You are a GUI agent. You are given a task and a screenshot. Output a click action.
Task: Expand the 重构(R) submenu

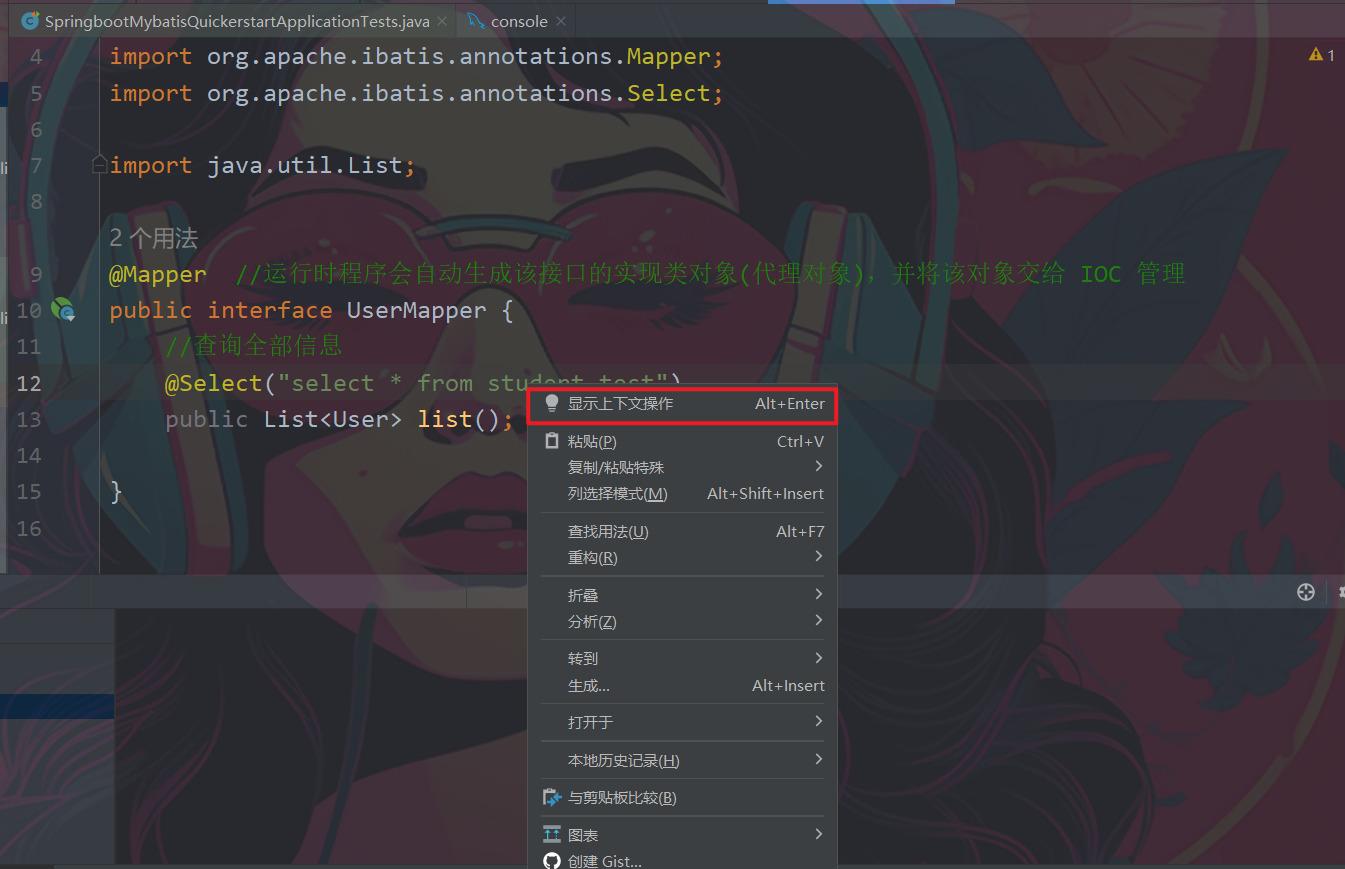682,557
